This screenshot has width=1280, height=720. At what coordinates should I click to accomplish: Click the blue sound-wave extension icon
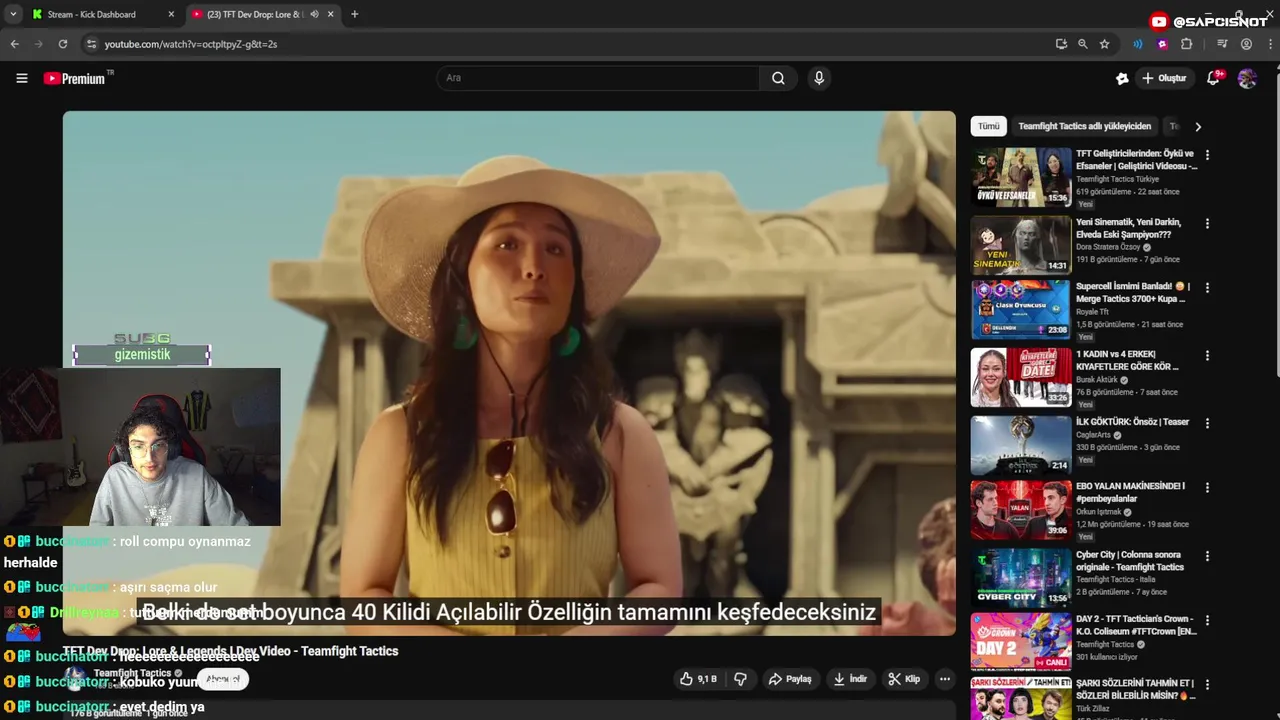click(x=1138, y=44)
